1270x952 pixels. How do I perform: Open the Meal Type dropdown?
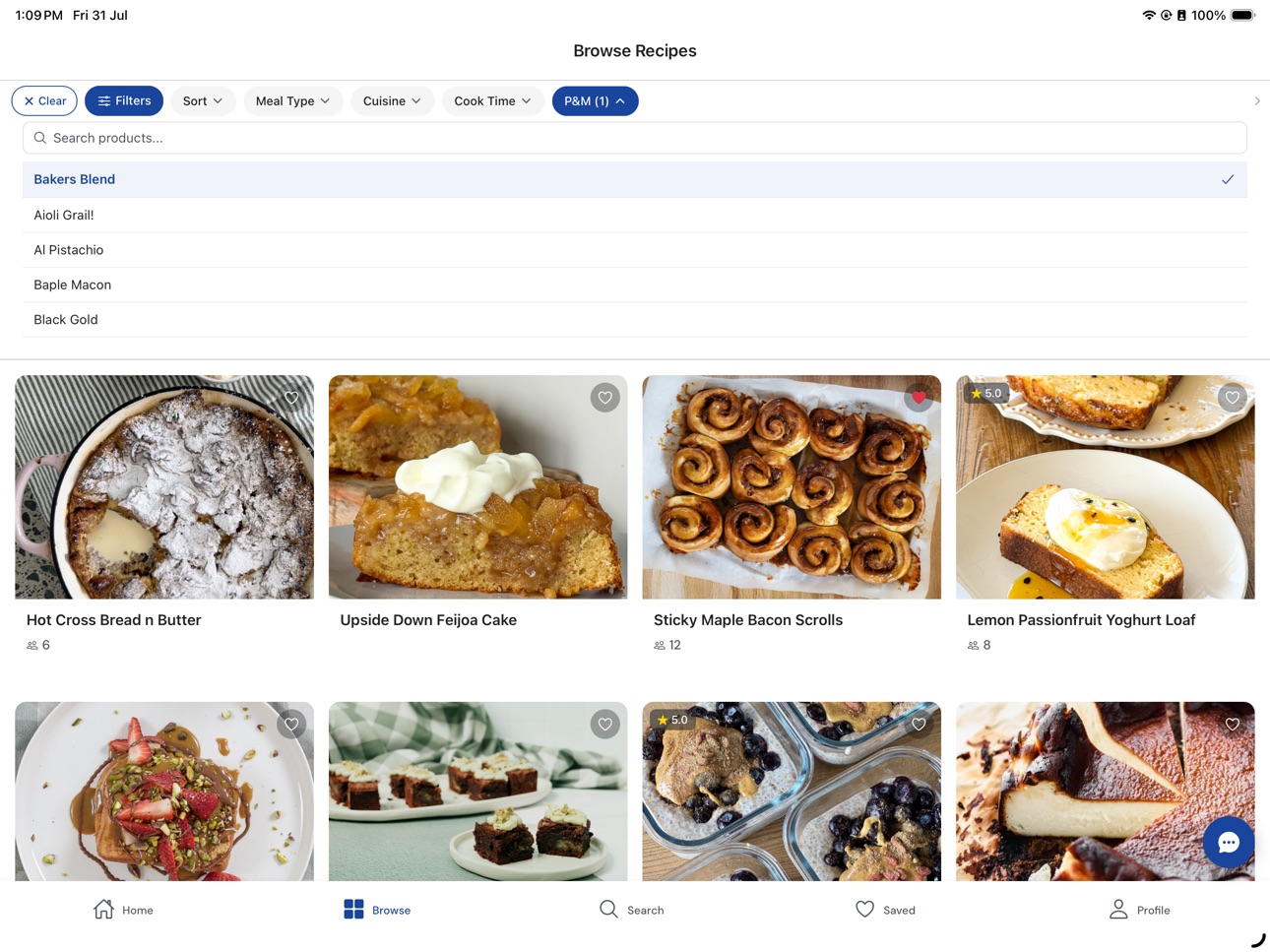click(292, 101)
